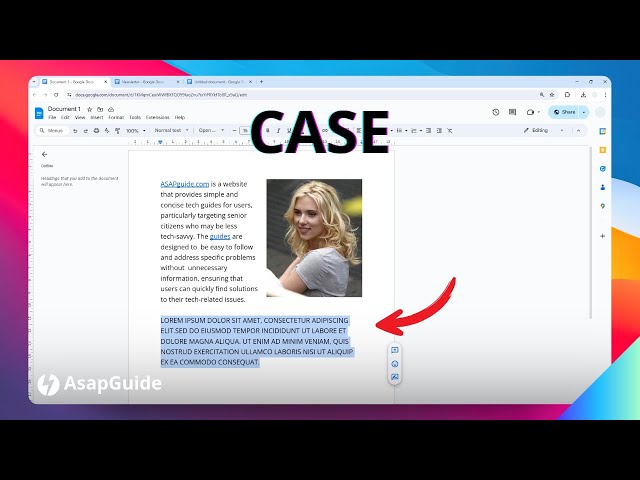Open the ASAPguide.com link
Image resolution: width=640 pixels, height=480 pixels.
pos(184,184)
